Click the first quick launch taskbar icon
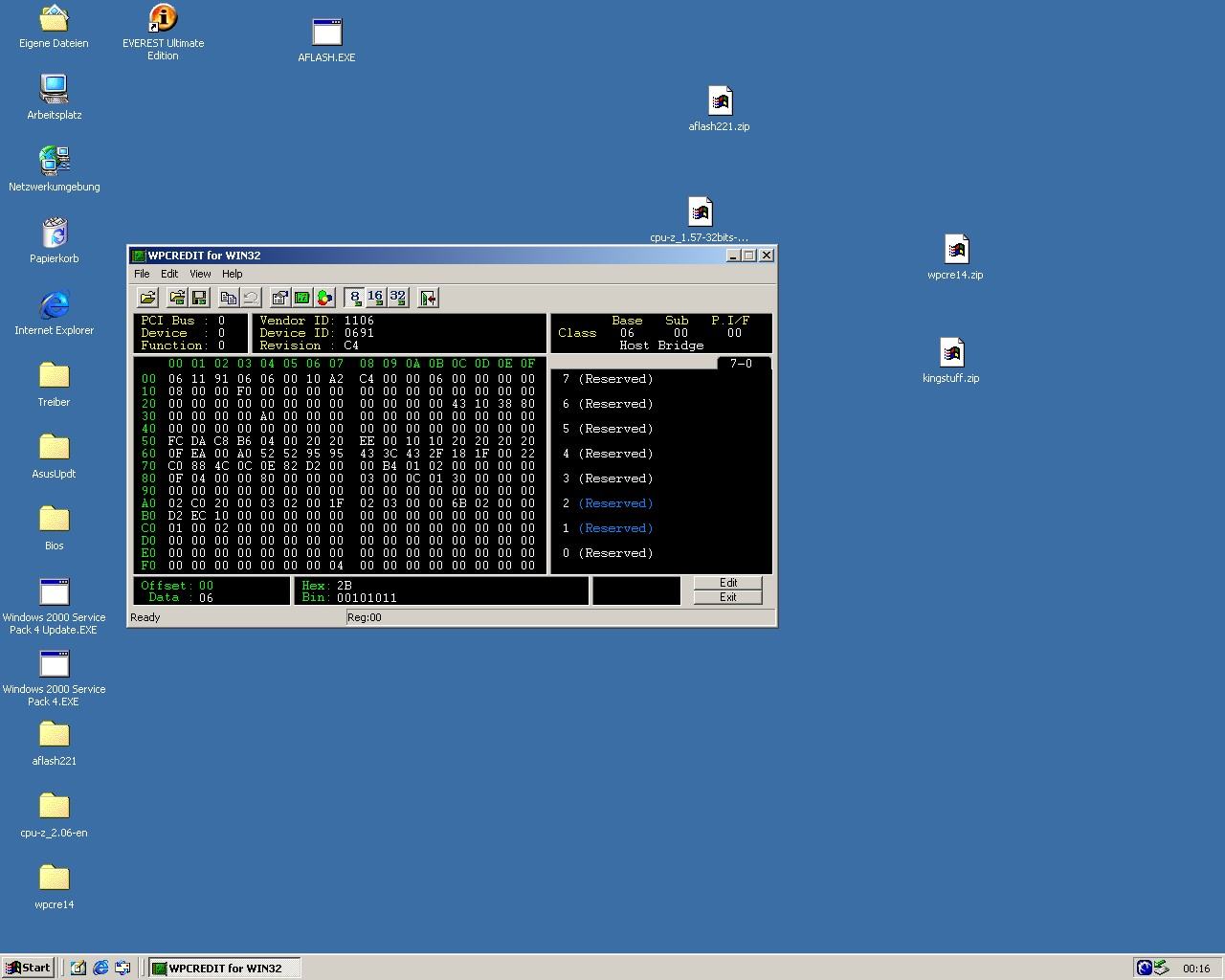 tap(78, 968)
